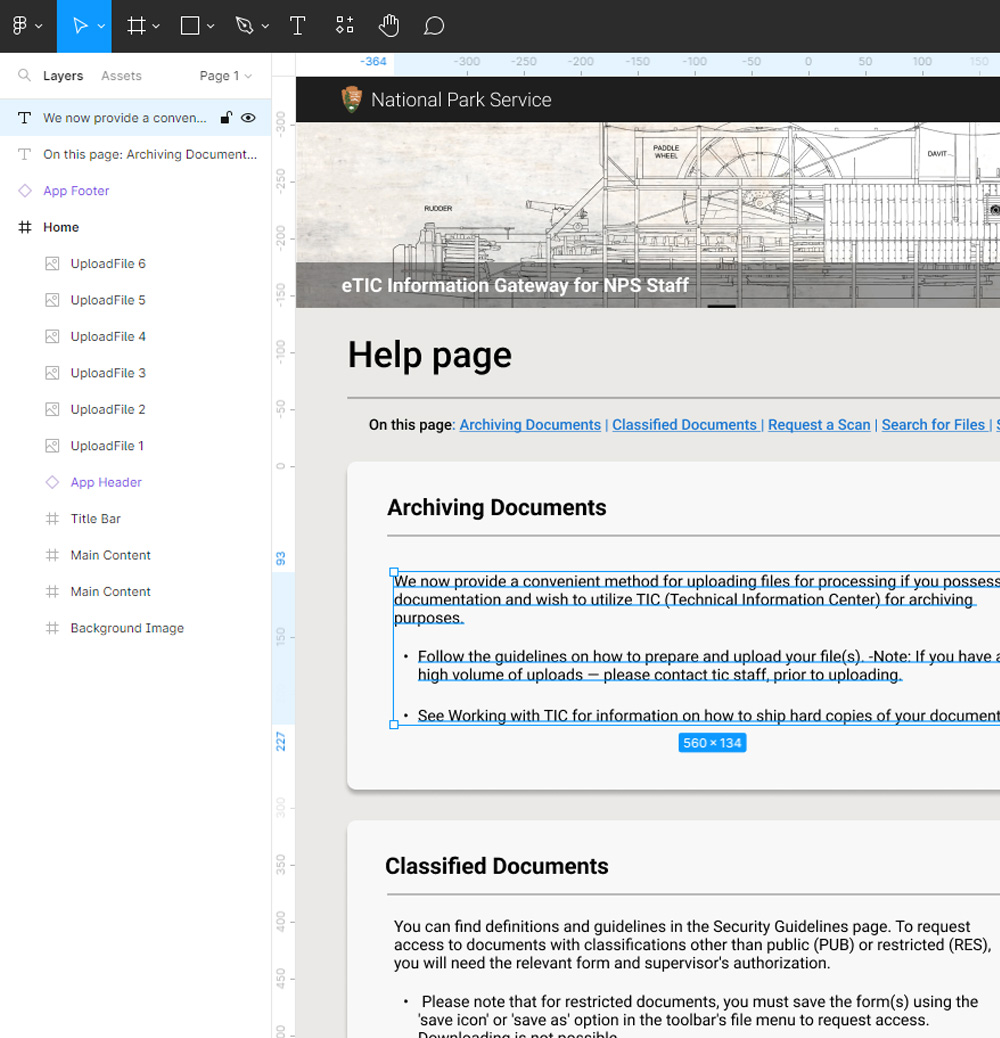Select the Pen tool
Image resolution: width=1000 pixels, height=1038 pixels.
pyautogui.click(x=244, y=26)
